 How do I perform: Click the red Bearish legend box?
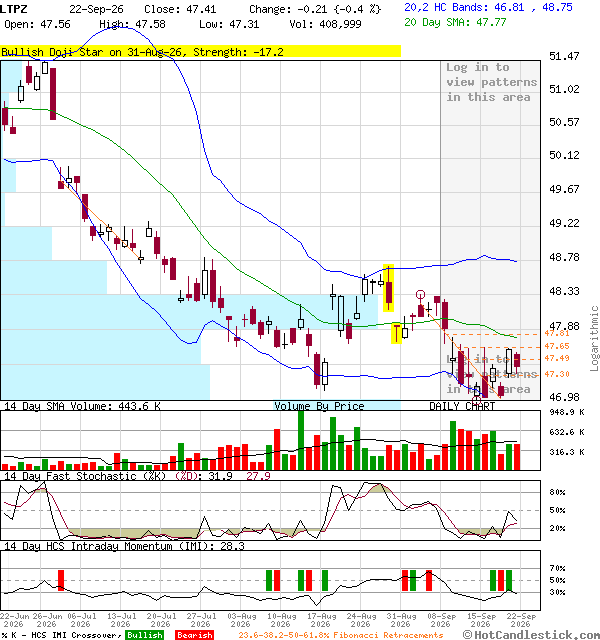[194, 635]
